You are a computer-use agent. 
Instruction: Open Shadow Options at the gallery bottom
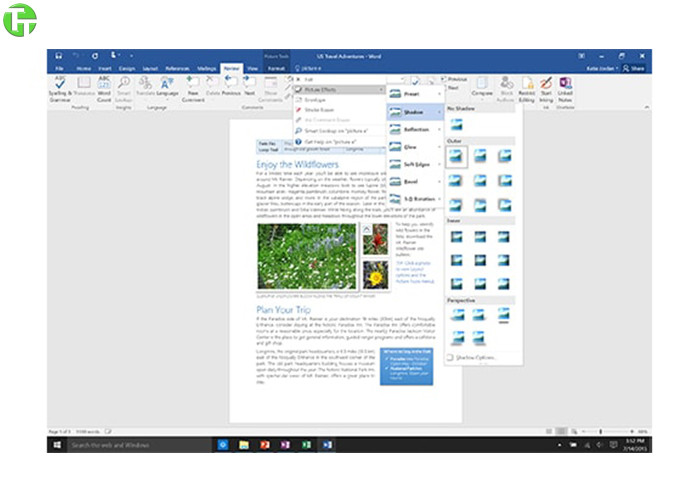472,358
